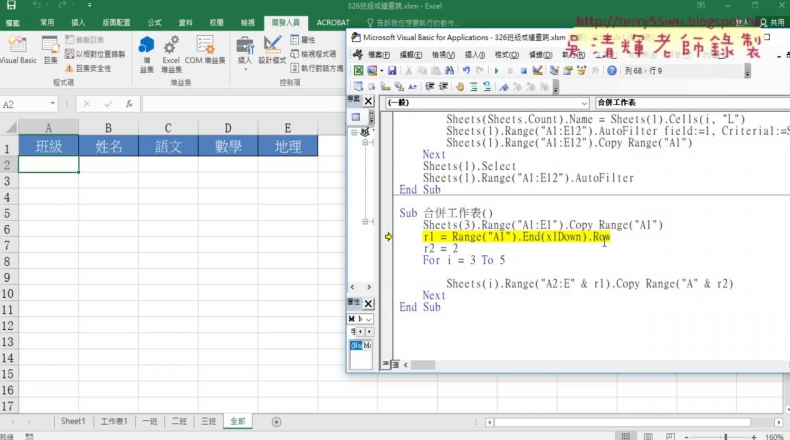Open the VBA Object Browser icon
The height and width of the screenshot is (440, 790).
pyautogui.click(x=581, y=71)
